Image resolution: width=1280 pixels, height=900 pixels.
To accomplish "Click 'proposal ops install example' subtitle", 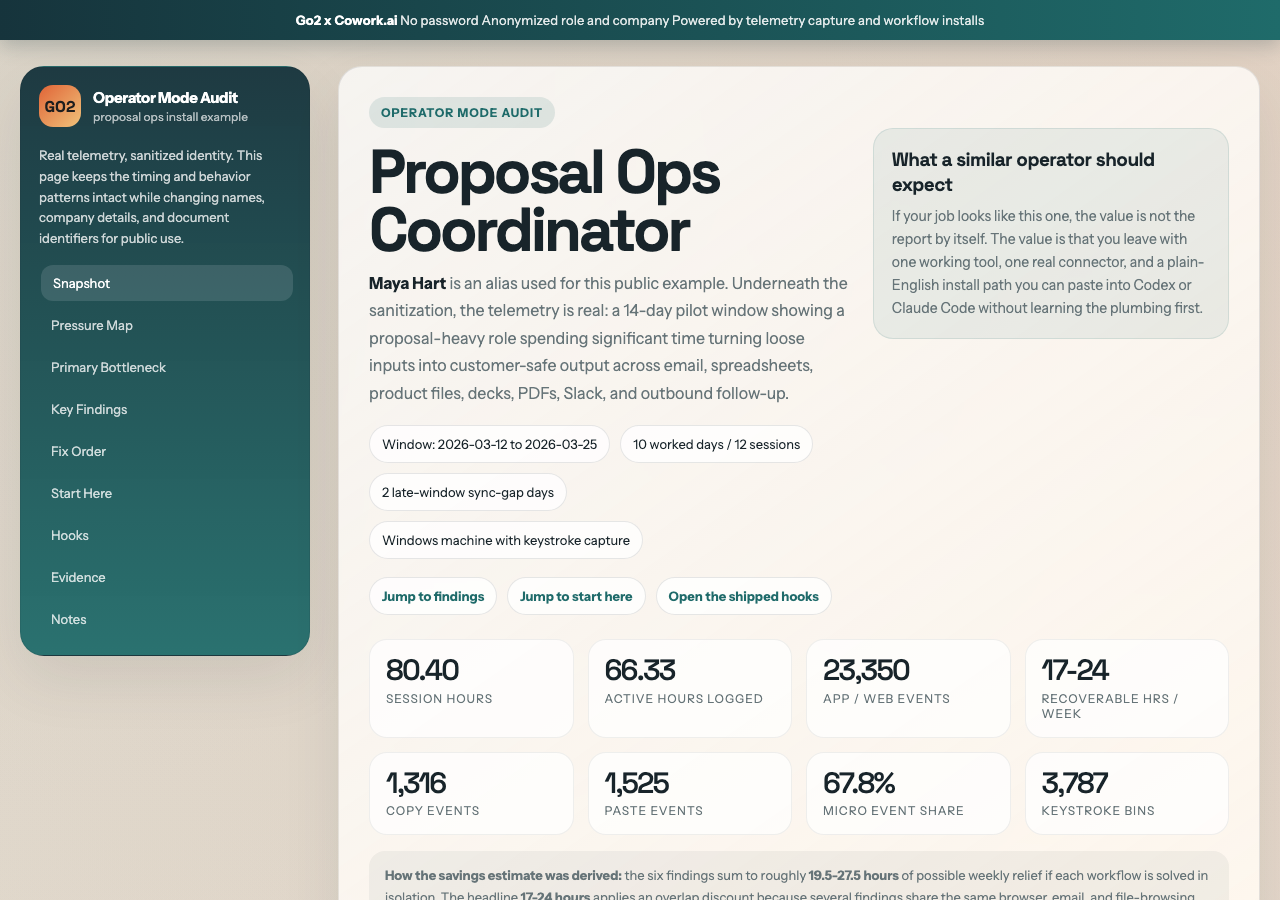I will (x=170, y=117).
